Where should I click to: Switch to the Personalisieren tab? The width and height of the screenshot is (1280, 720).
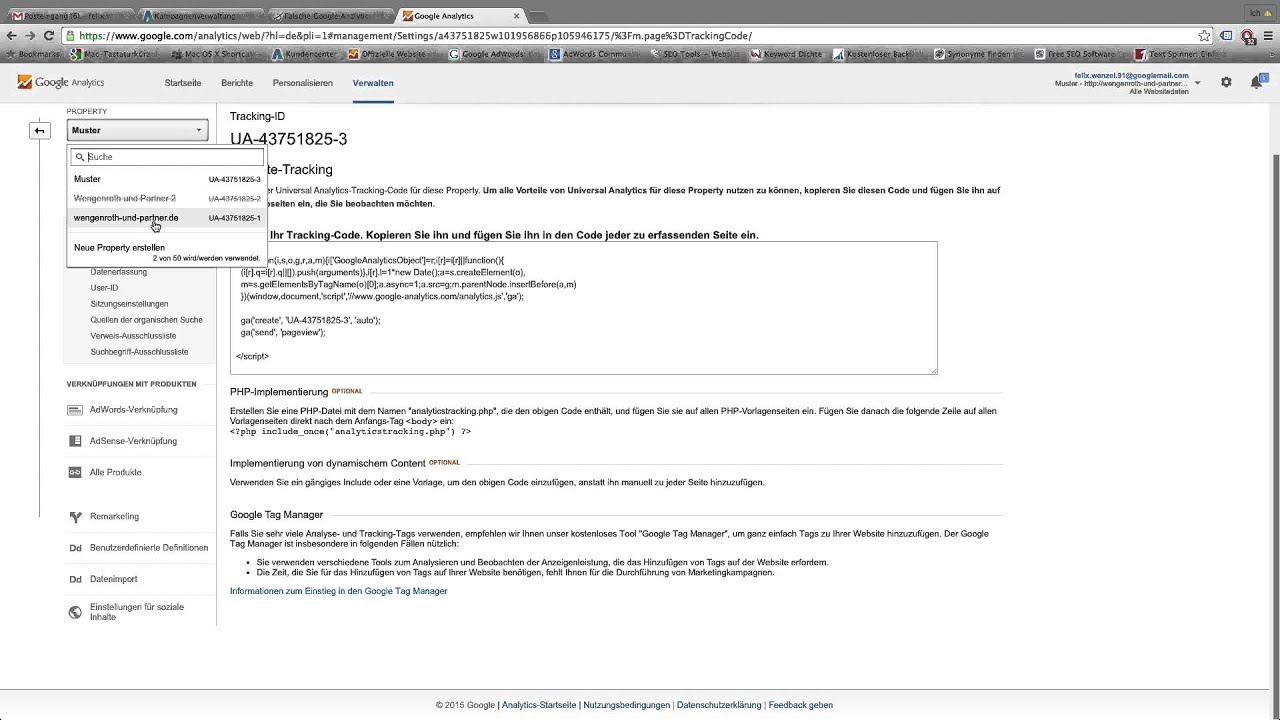tap(303, 83)
